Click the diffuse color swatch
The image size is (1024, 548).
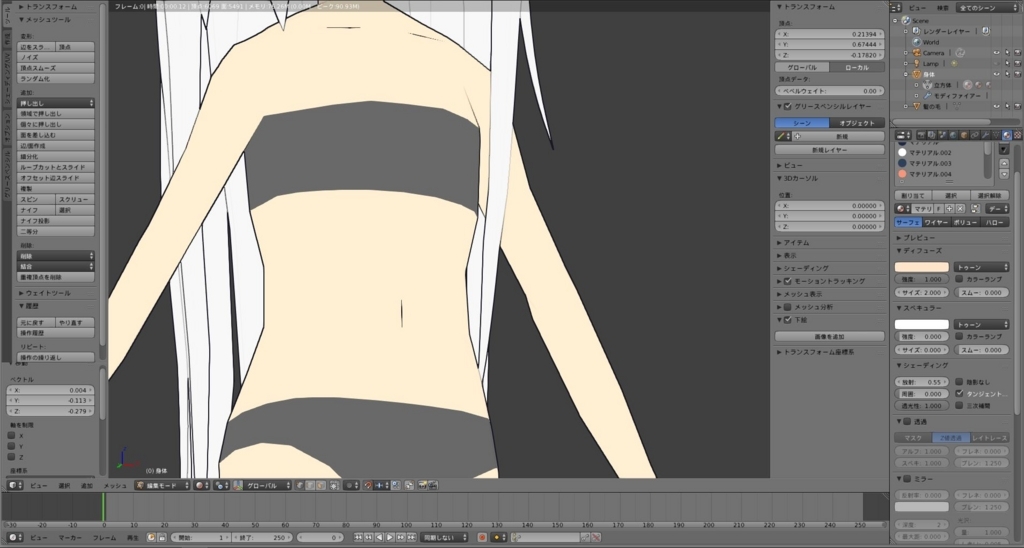(x=921, y=267)
